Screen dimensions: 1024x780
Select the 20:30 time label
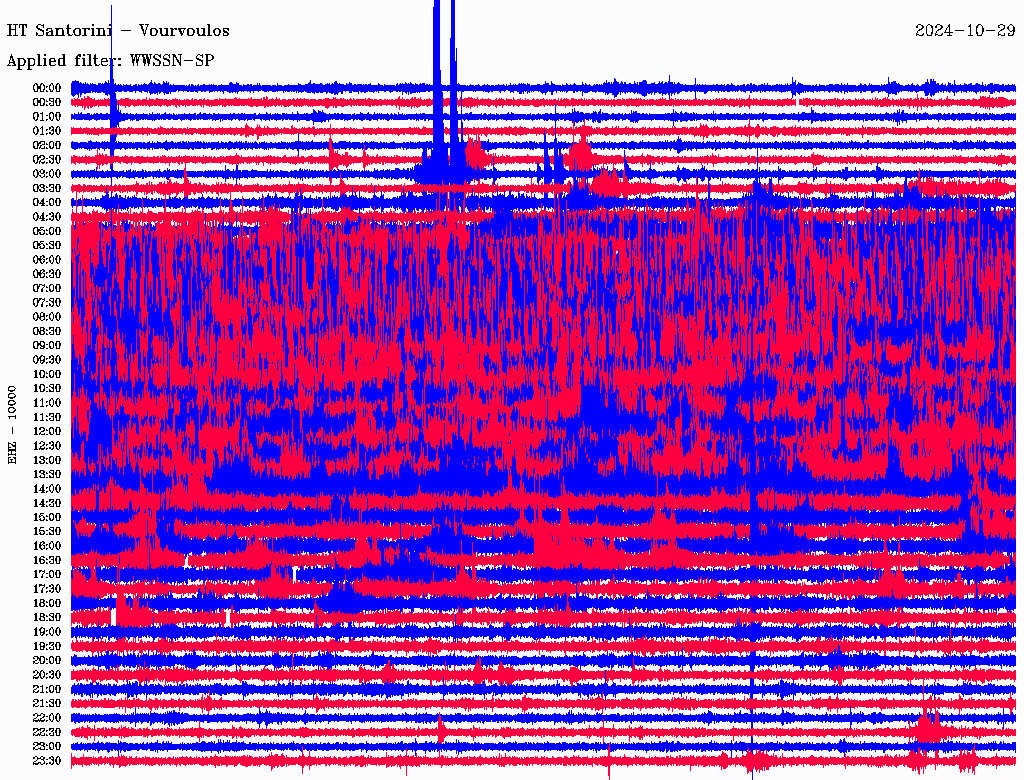click(x=46, y=675)
